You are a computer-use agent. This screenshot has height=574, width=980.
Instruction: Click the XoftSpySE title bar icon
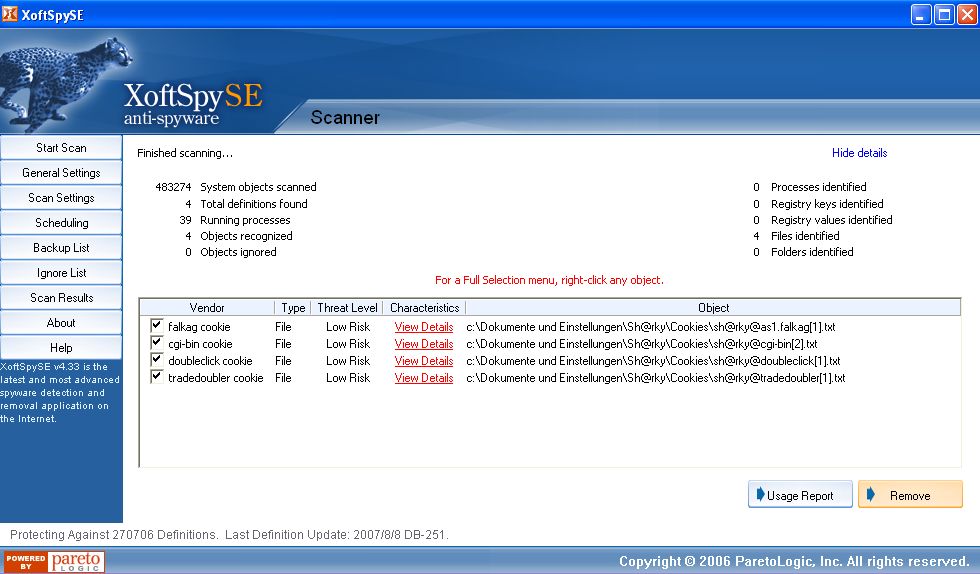click(x=10, y=14)
